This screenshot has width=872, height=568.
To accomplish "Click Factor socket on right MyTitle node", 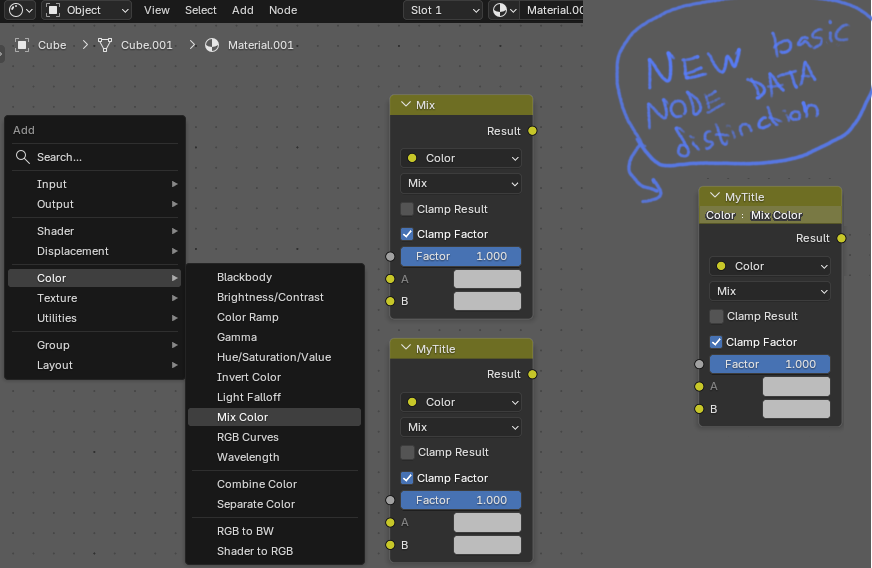I will tap(699, 364).
